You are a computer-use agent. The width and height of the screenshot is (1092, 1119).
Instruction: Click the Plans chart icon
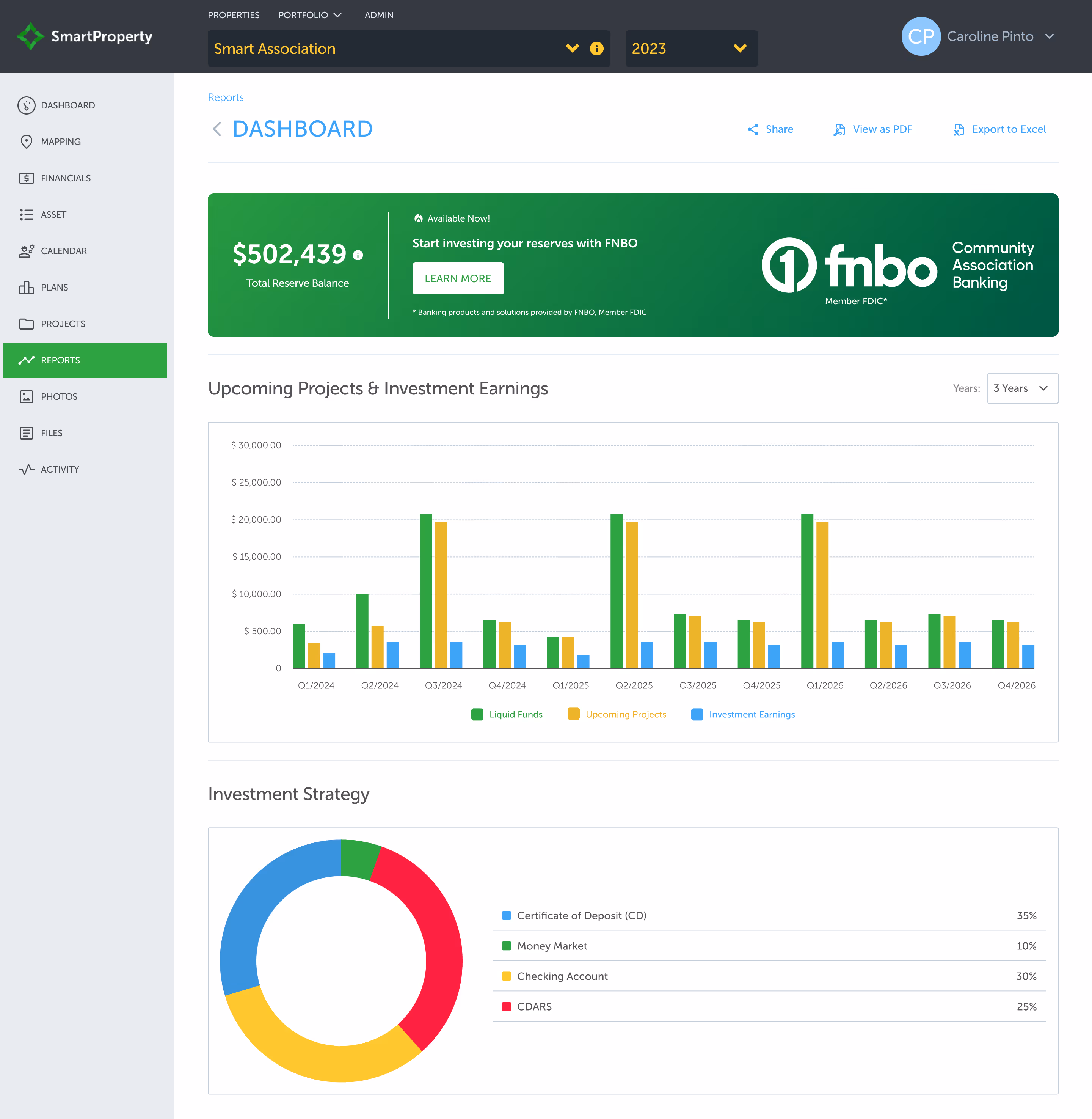27,288
